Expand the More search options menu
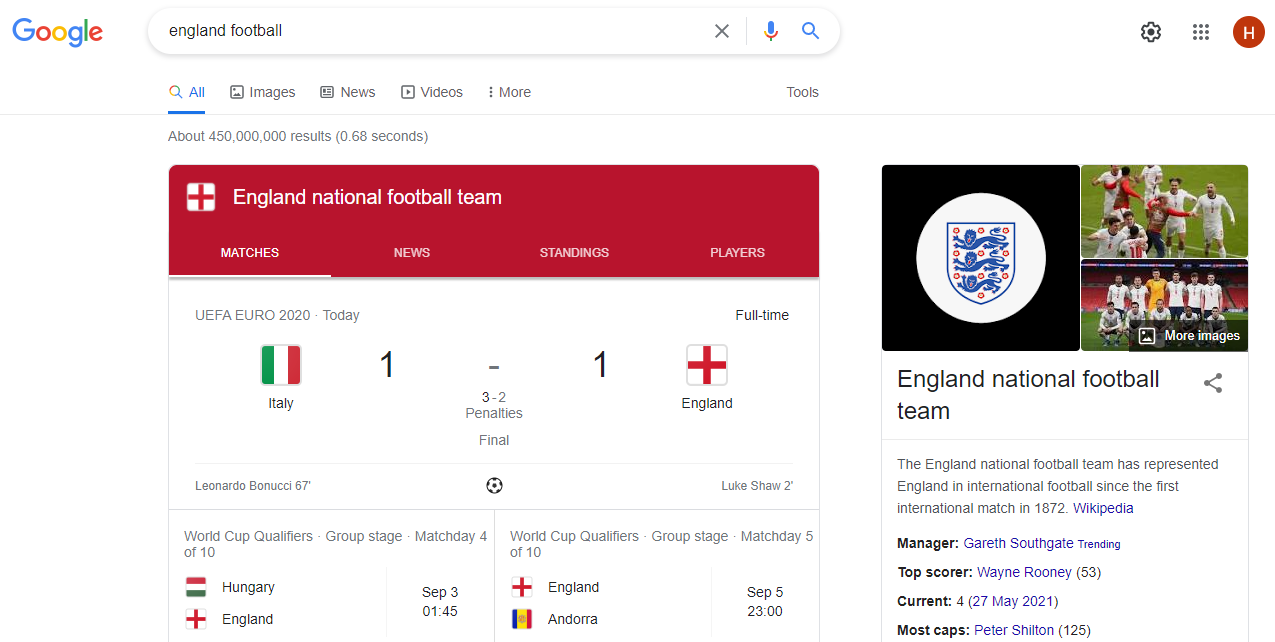The image size is (1275, 642). [x=509, y=92]
